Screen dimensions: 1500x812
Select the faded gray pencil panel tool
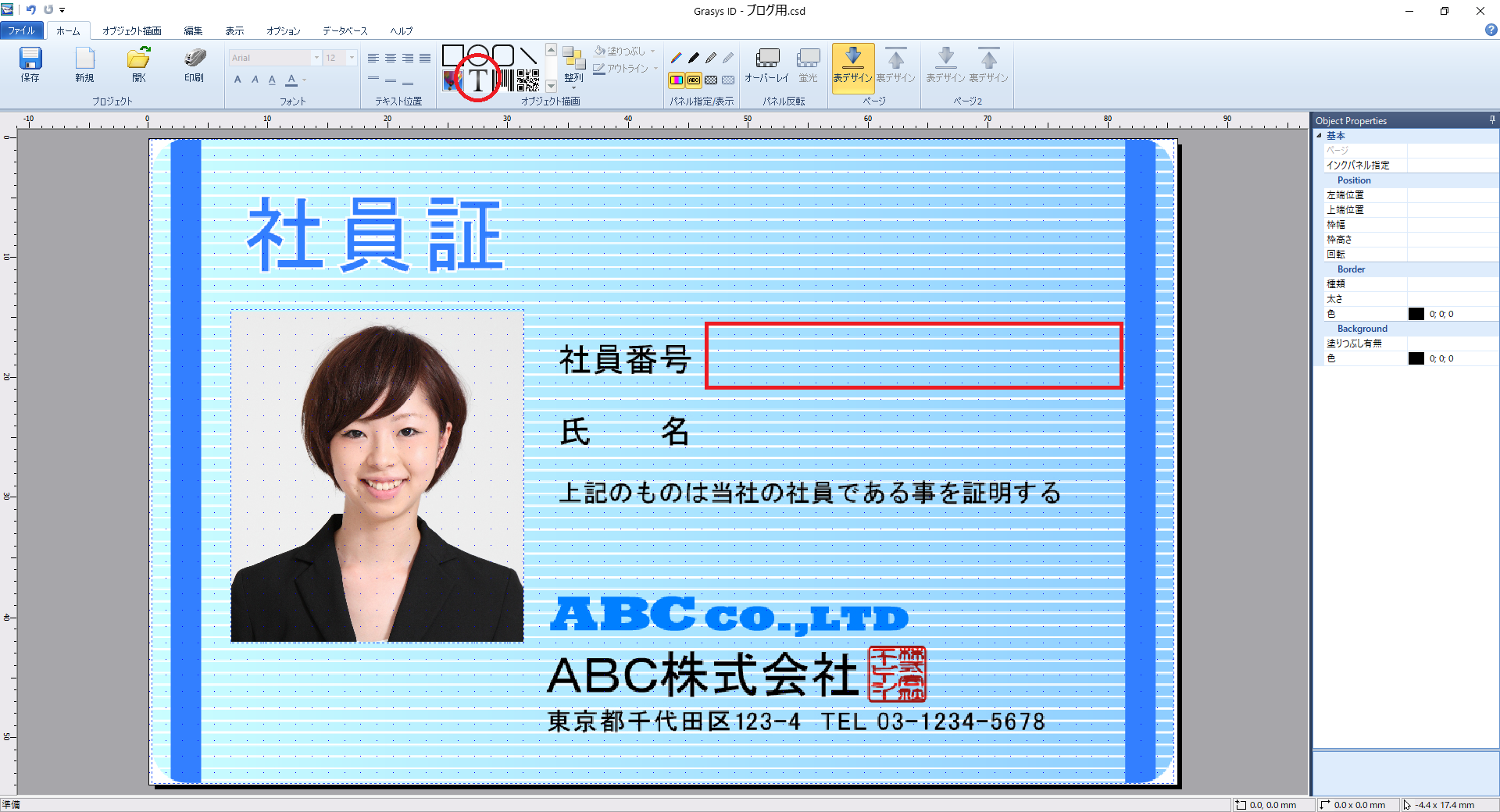pyautogui.click(x=728, y=58)
